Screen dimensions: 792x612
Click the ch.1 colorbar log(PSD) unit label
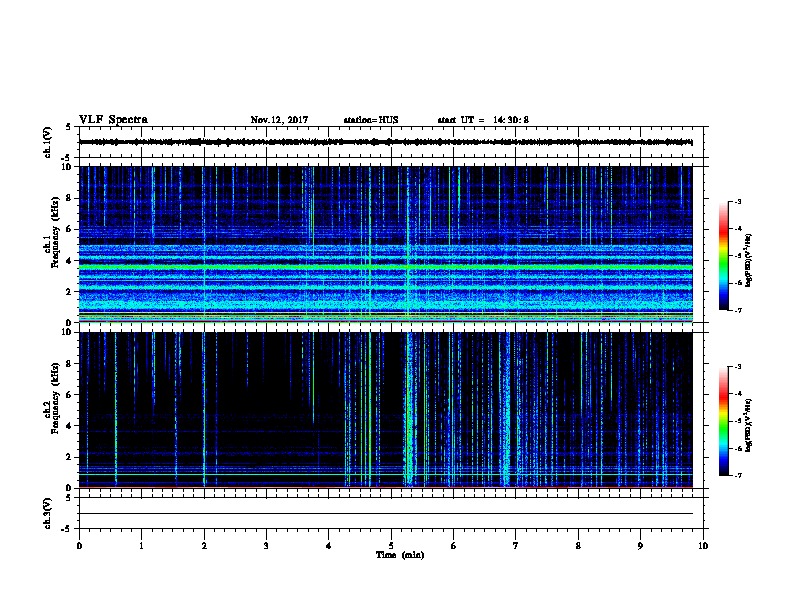(748, 260)
